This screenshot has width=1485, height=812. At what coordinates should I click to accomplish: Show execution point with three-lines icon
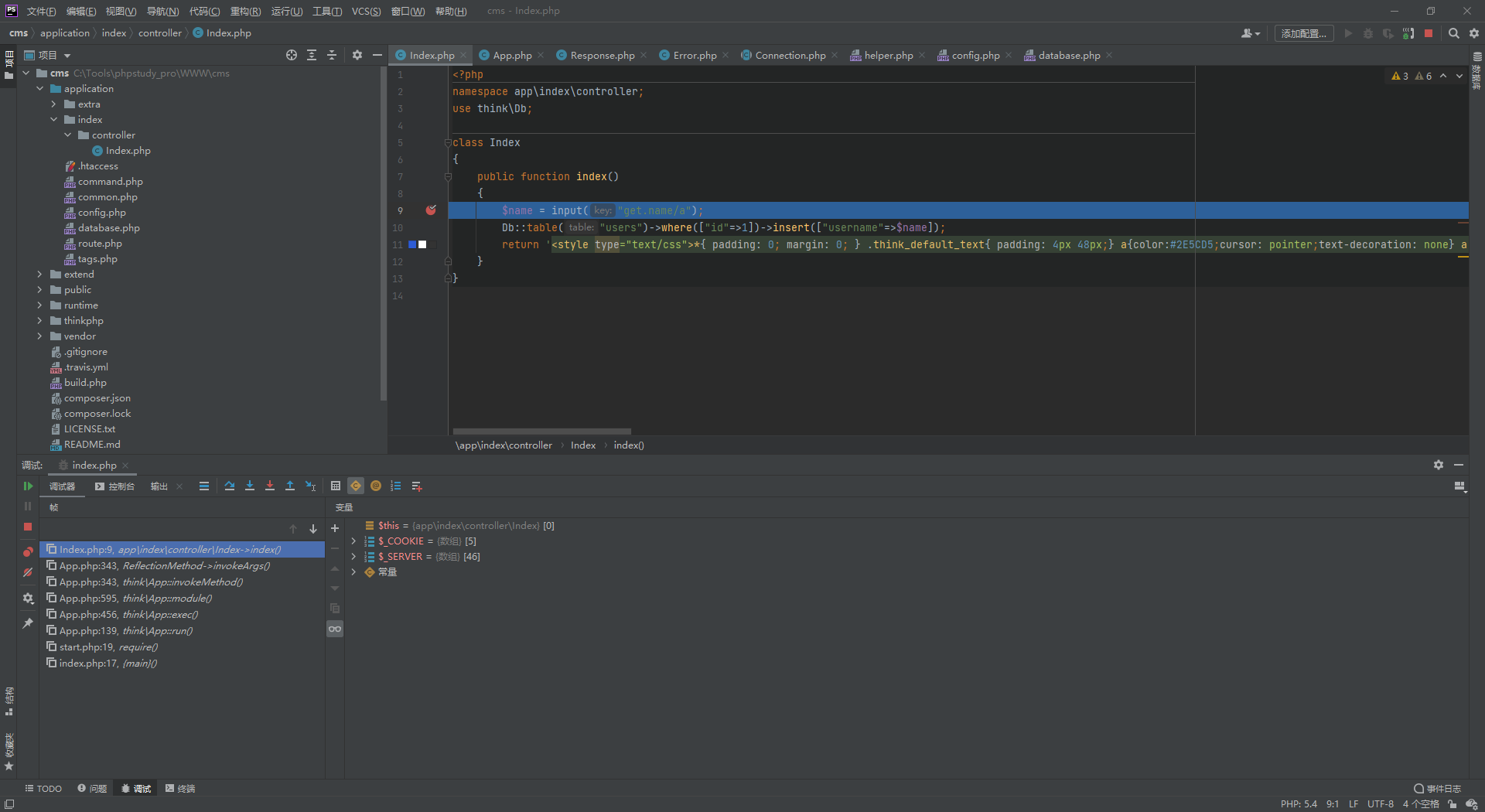coord(204,486)
